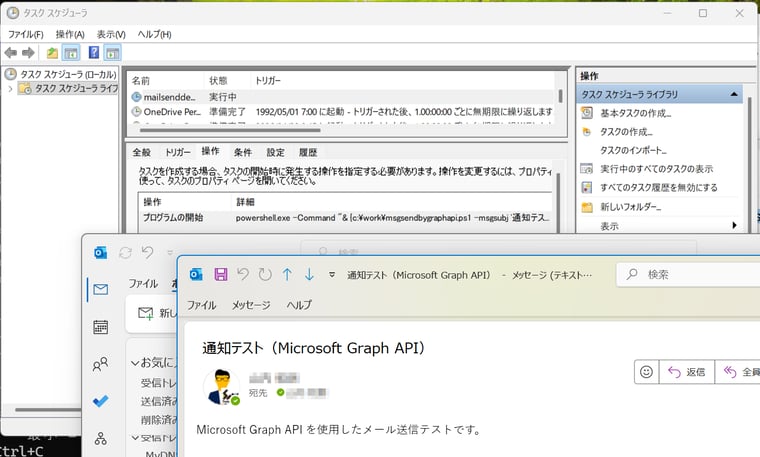This screenshot has height=457, width=760.
Task: Toggle the action pane icon in toolbar
Action: click(x=112, y=52)
